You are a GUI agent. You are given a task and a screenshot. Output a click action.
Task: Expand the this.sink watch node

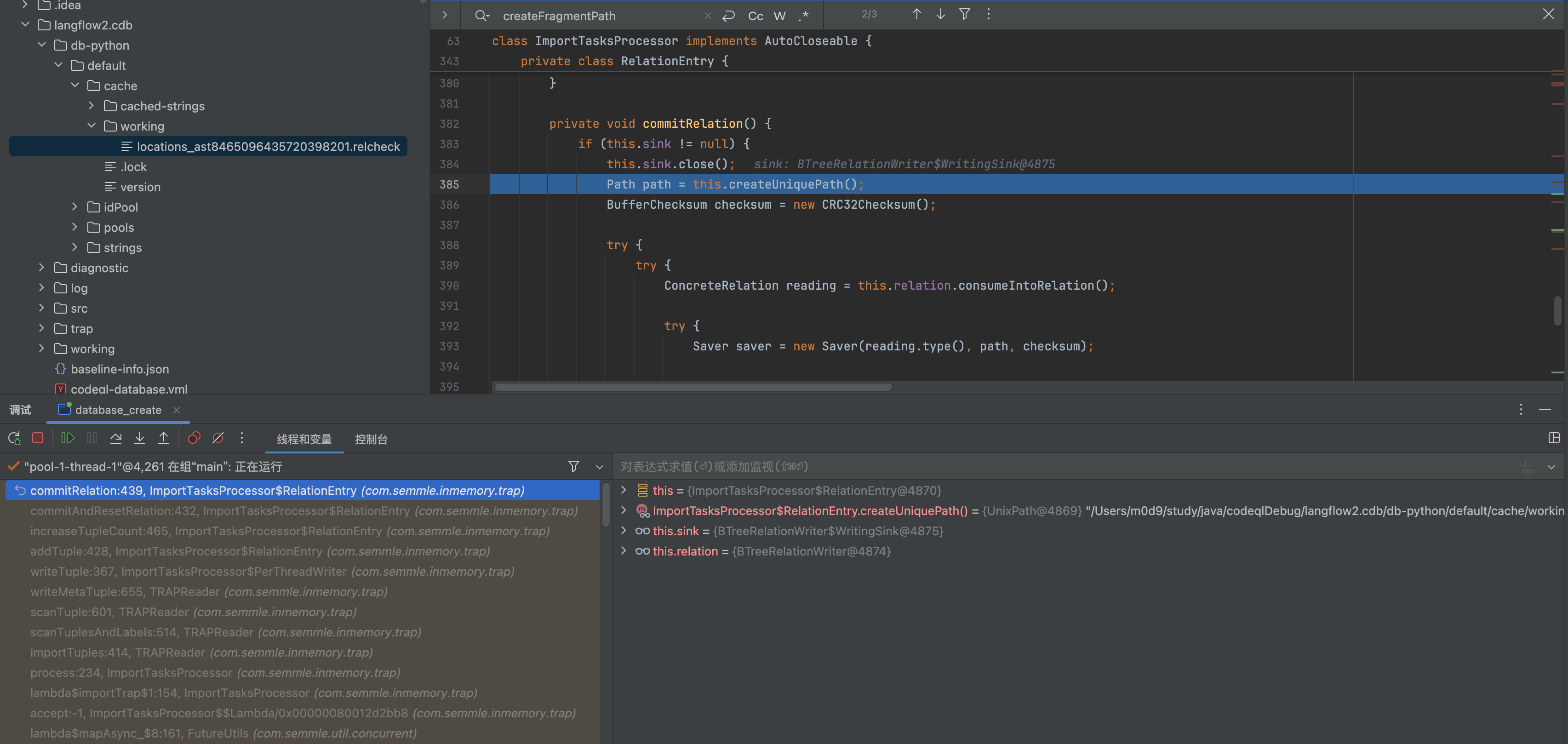(x=624, y=531)
